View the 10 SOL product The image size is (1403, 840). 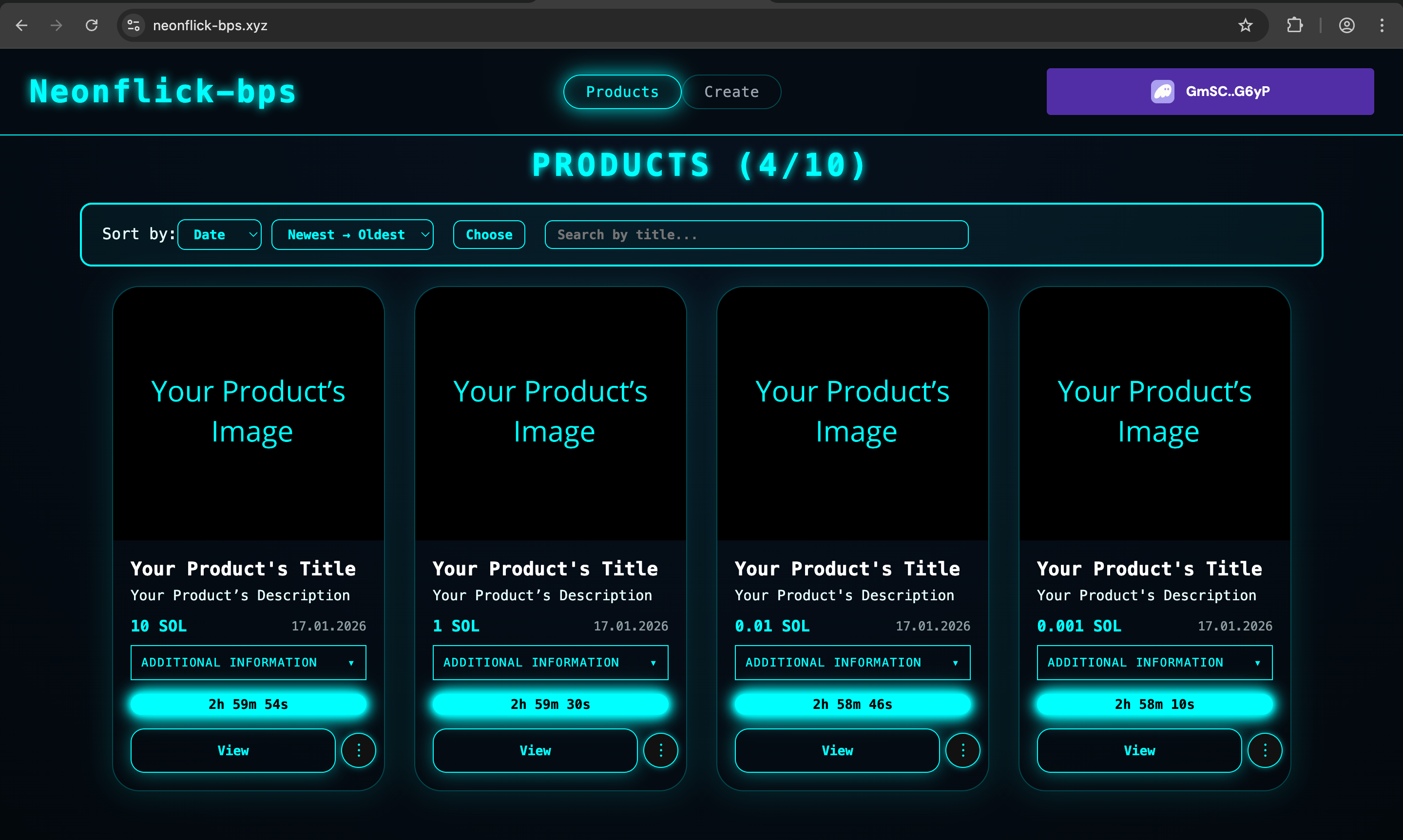click(232, 750)
